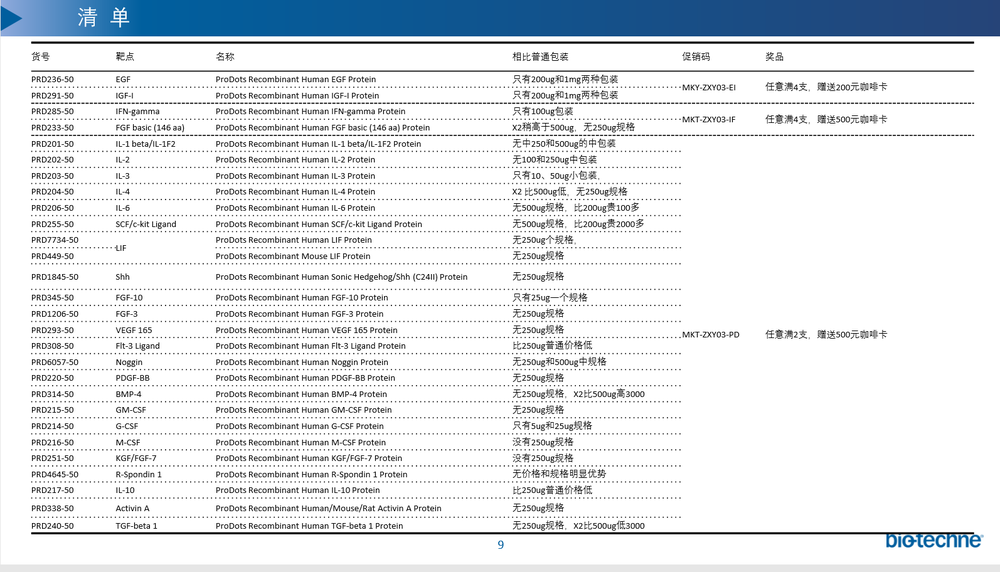The width and height of the screenshot is (1000, 572).
Task: Click the Human/Mouse/Rat Activin A Protein name
Action: 328,509
